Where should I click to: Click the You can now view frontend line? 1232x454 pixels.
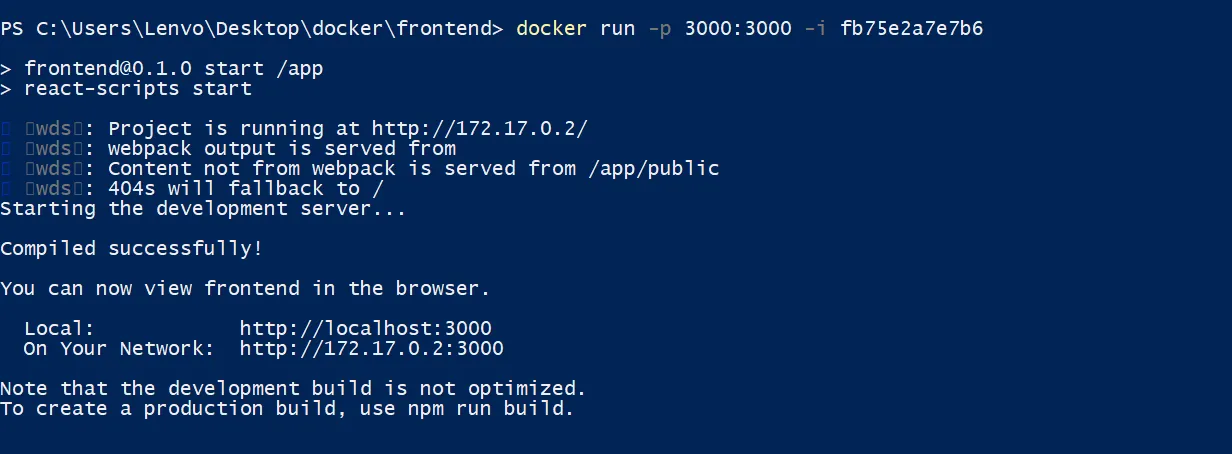[x=245, y=288]
